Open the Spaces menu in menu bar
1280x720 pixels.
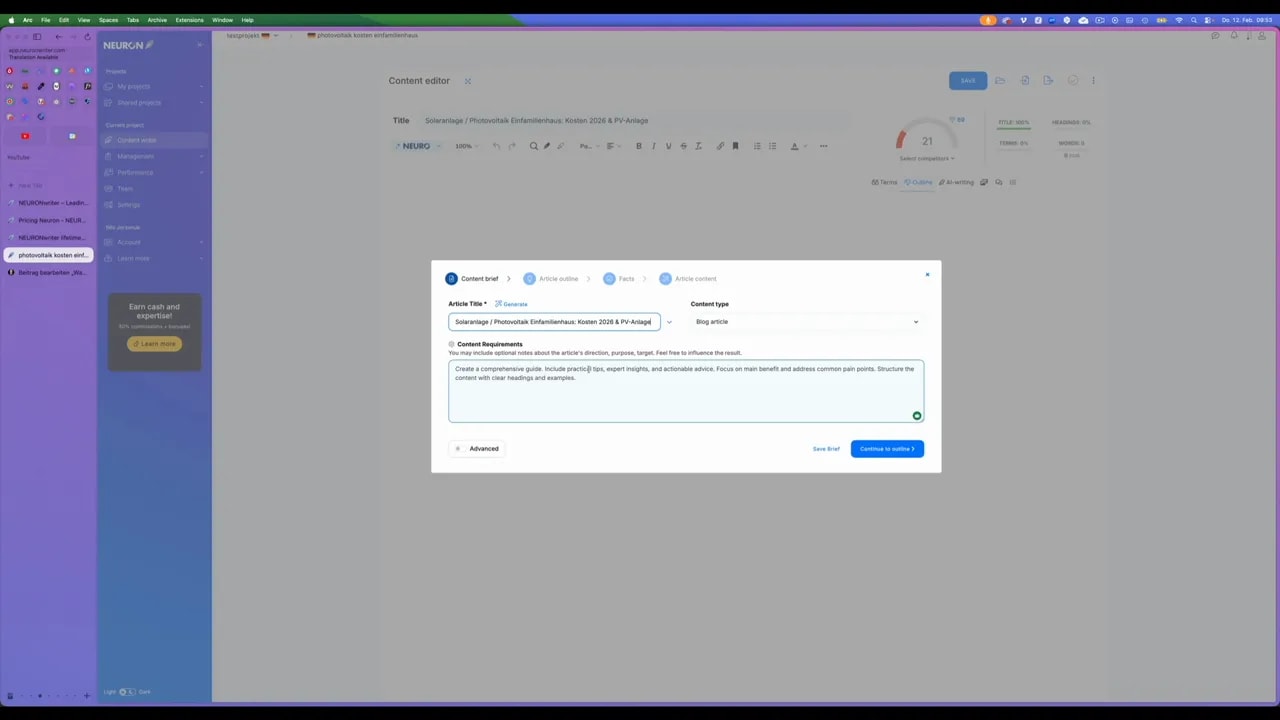click(108, 20)
